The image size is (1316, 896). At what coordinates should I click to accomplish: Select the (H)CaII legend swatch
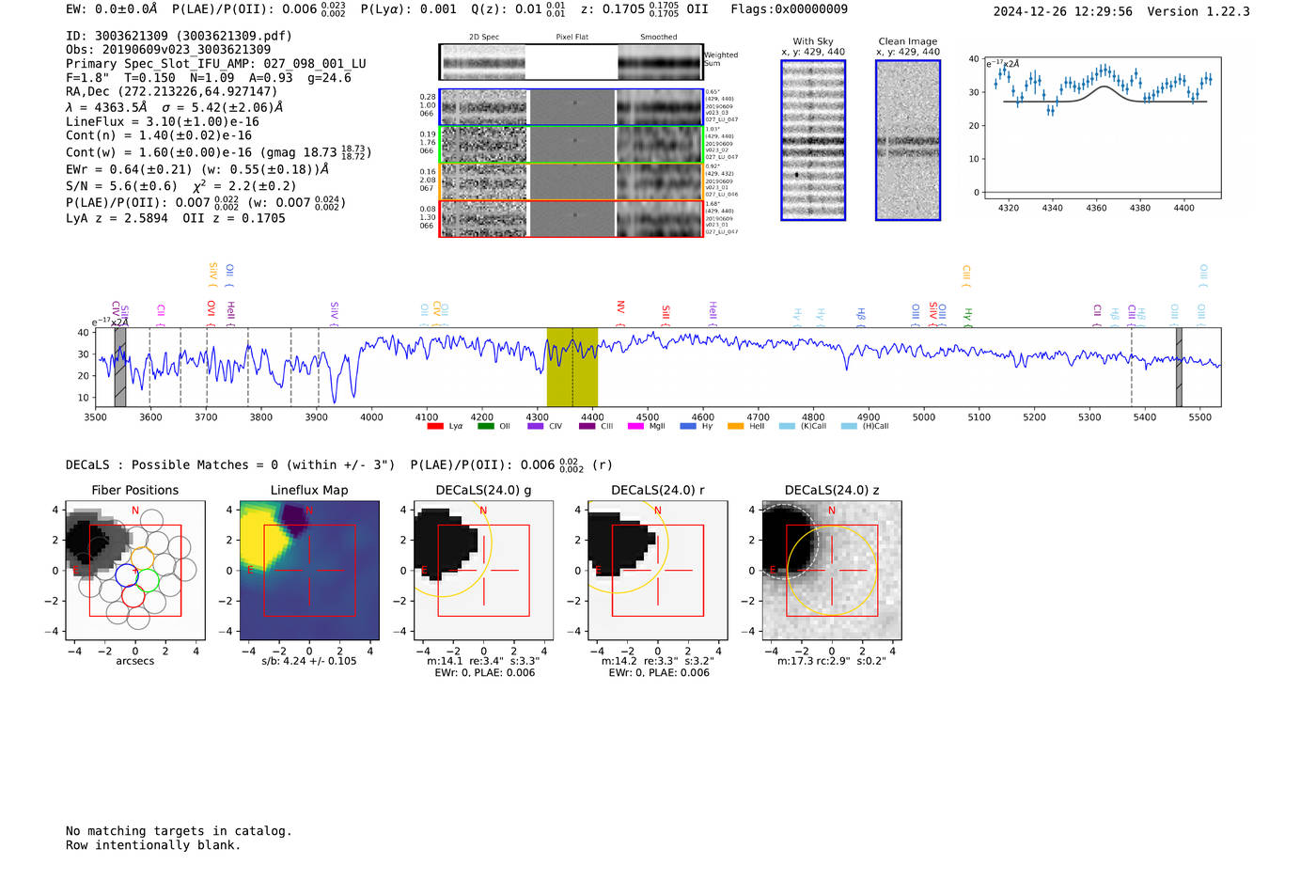(849, 426)
